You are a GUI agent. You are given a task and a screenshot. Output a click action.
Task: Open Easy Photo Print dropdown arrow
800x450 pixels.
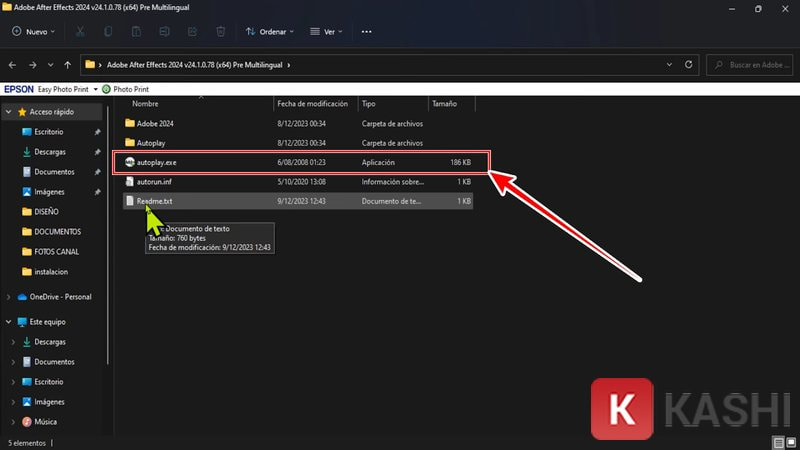[95, 89]
